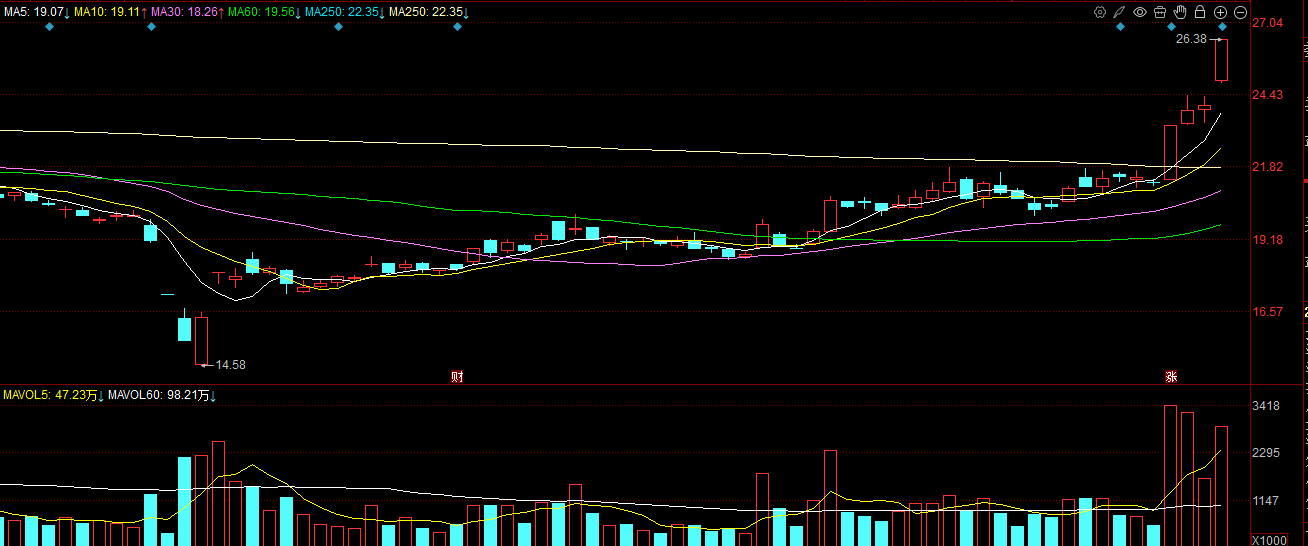Click the blue diamond below the zoom-in icon
The image size is (1308, 546).
pos(1222,26)
